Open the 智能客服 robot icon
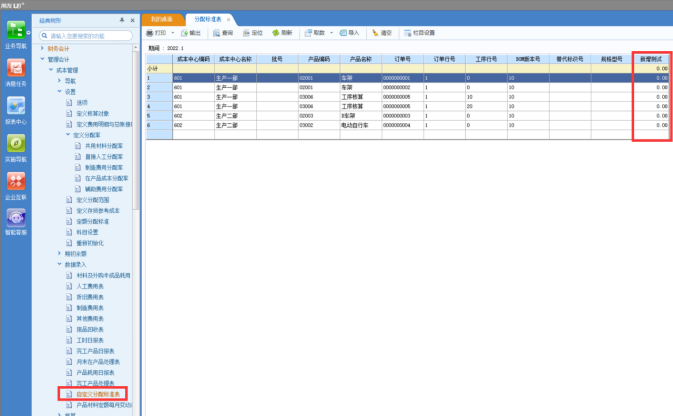This screenshot has width=673, height=416. [16, 218]
